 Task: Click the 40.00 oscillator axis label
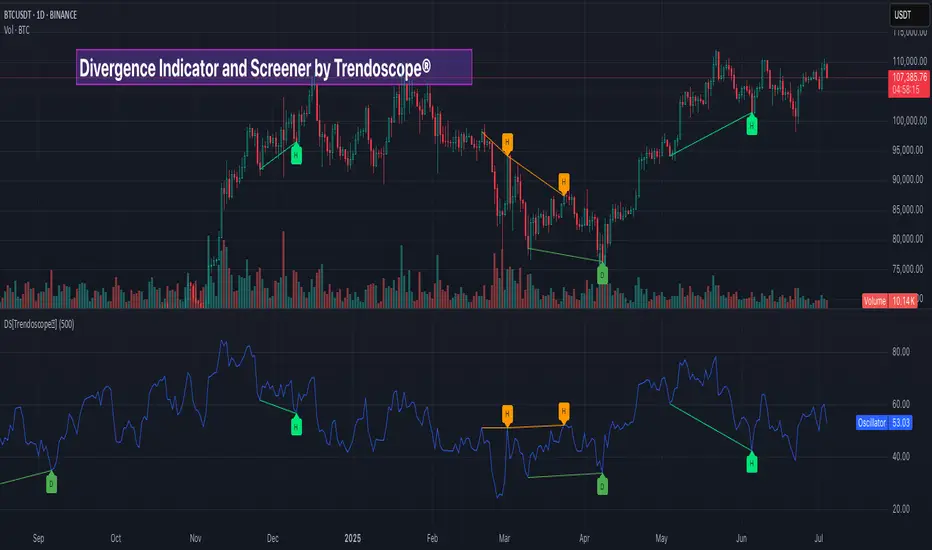(901, 457)
